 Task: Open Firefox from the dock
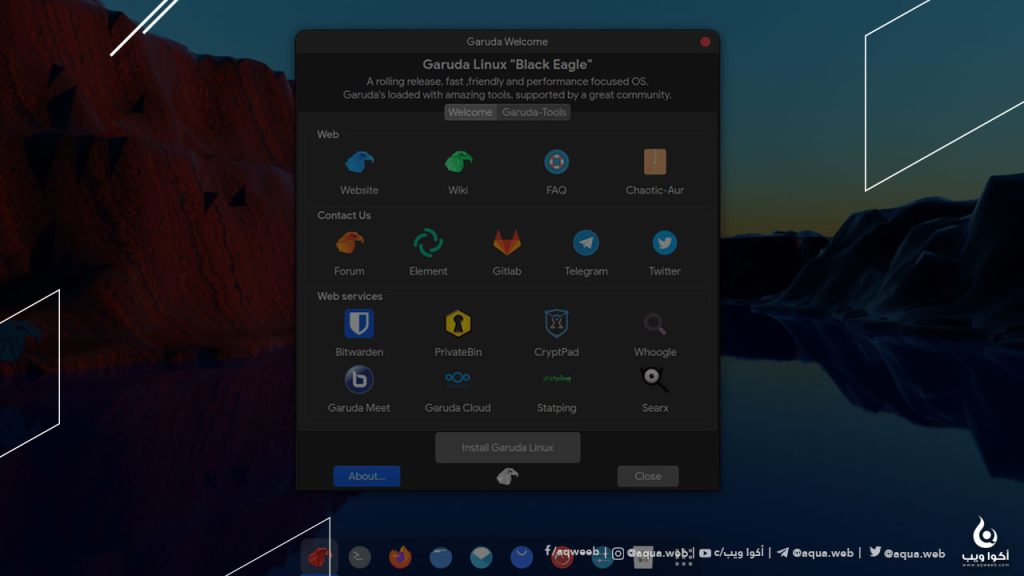[x=400, y=557]
